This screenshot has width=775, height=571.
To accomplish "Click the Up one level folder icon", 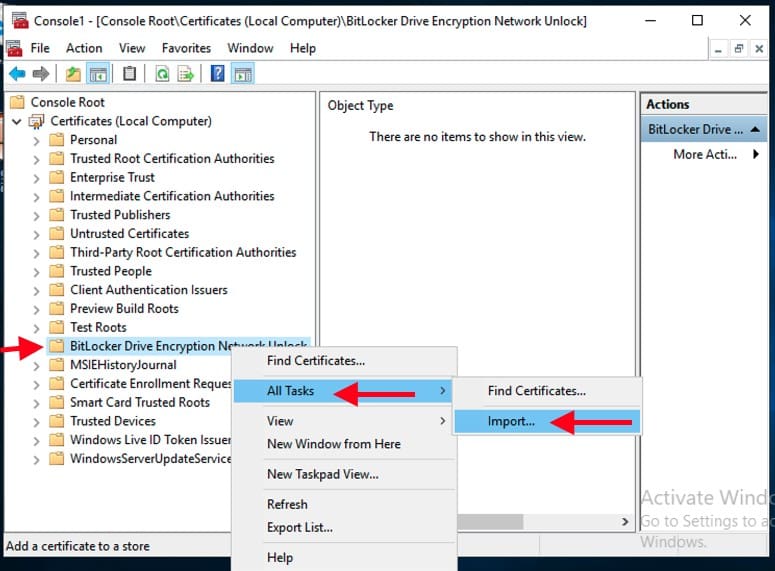I will (x=73, y=74).
